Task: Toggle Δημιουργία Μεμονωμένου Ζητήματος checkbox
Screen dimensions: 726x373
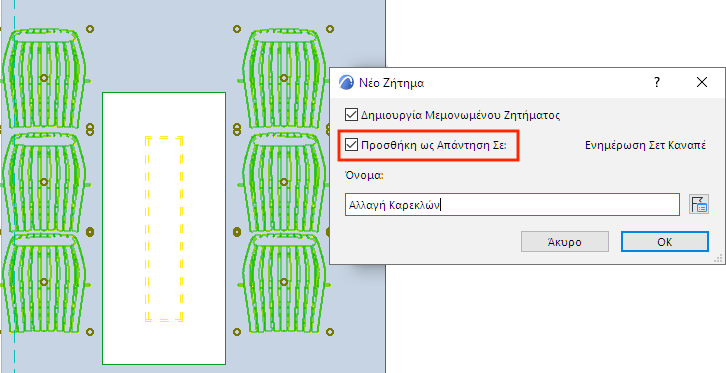Action: (x=351, y=115)
